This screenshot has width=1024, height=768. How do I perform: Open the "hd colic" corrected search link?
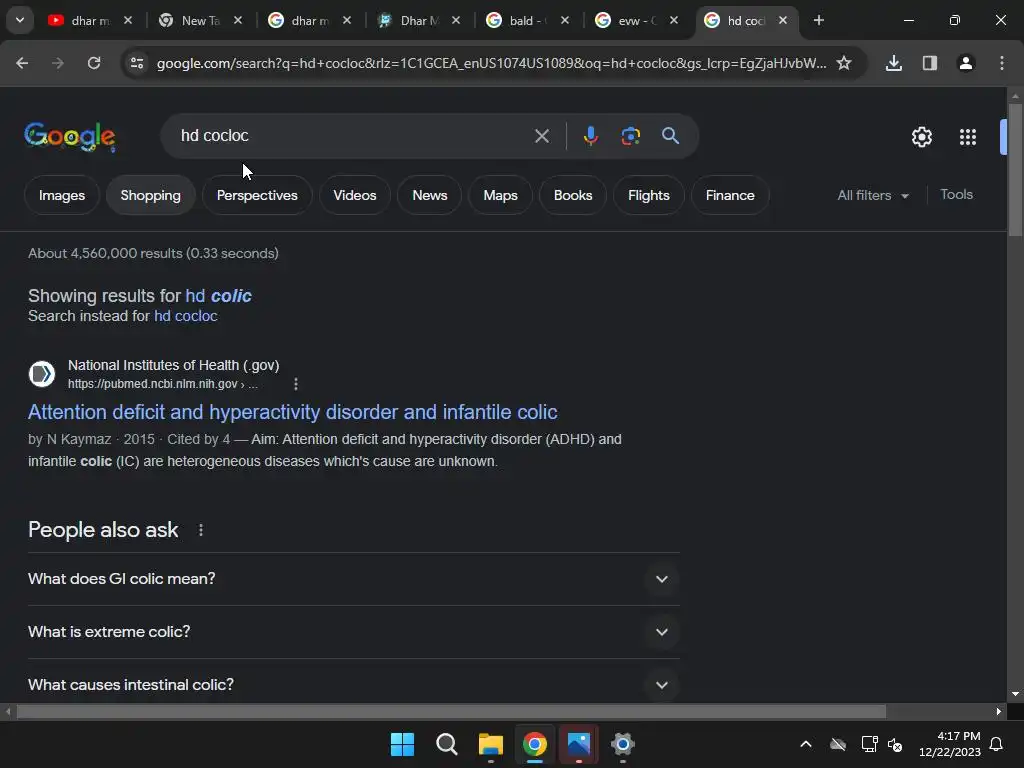coord(219,296)
